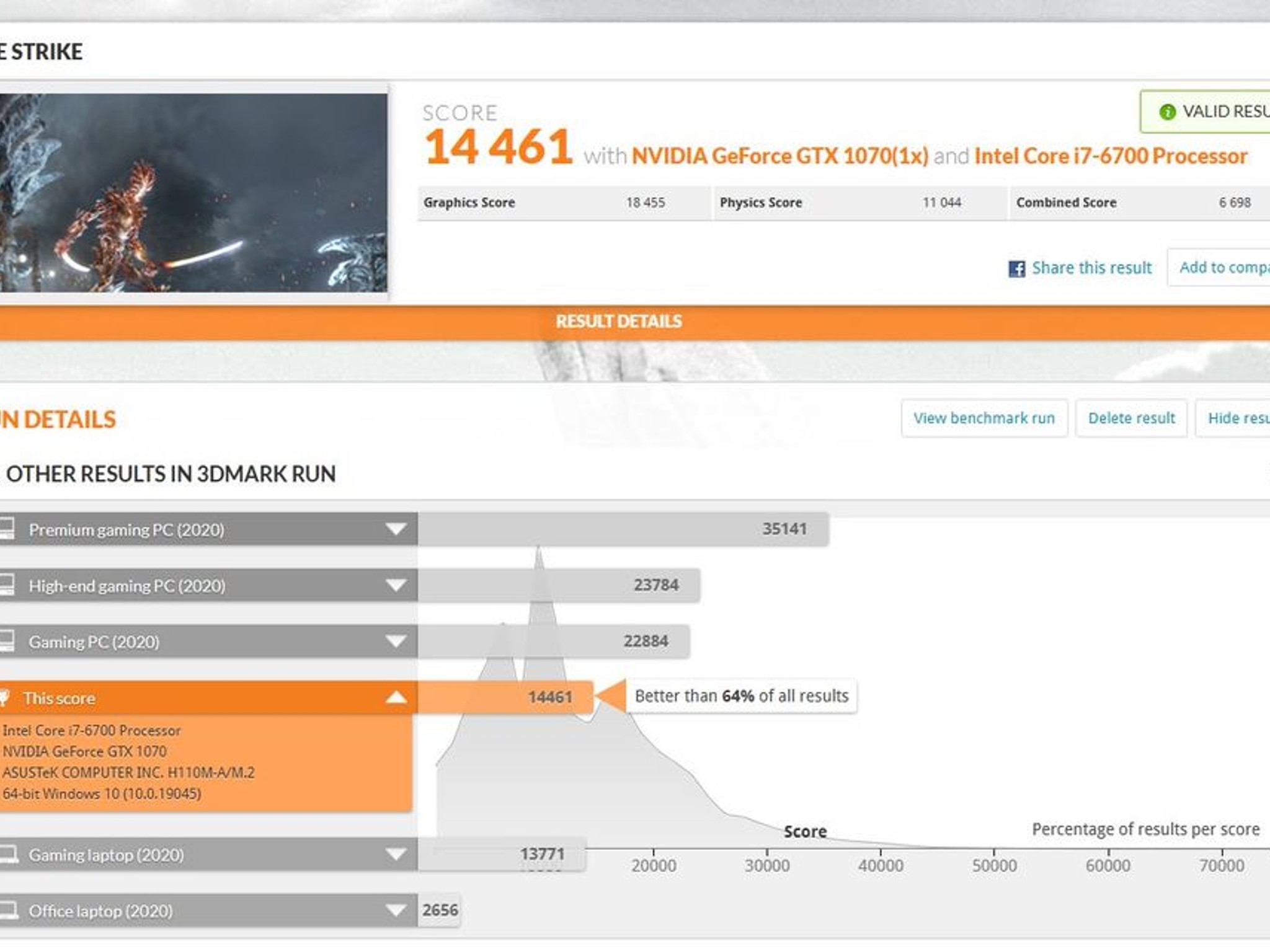Follow the Share this result link
Image resolution: width=1270 pixels, height=952 pixels.
click(x=1091, y=268)
